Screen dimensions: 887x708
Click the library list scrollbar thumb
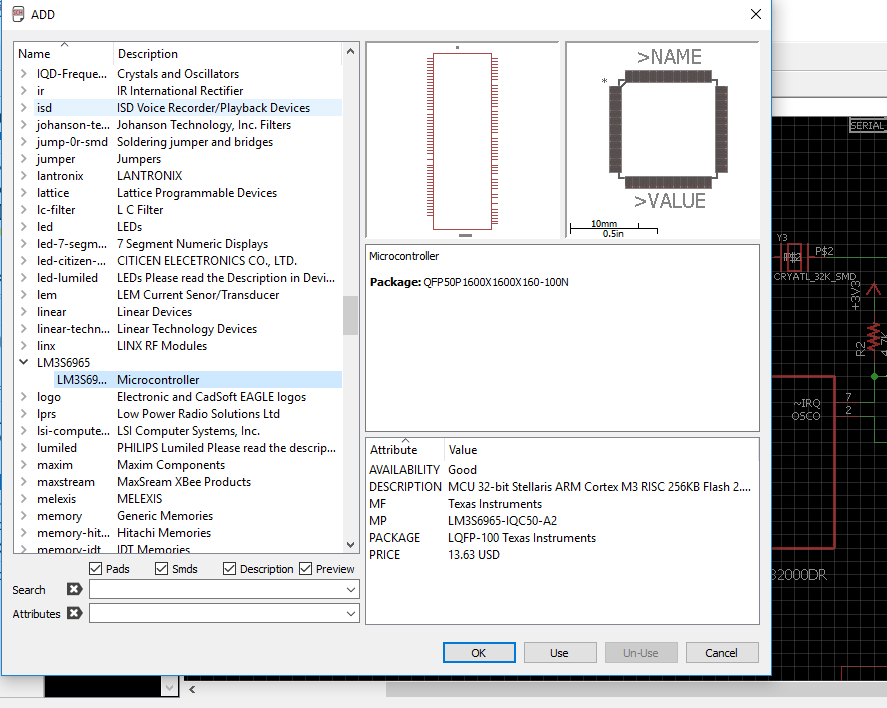tap(350, 315)
